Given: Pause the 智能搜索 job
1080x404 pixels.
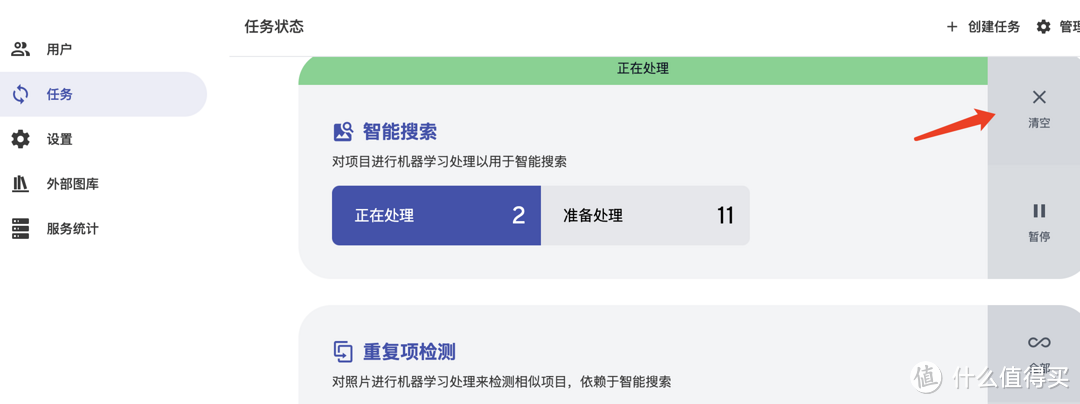Looking at the screenshot, I should pyautogui.click(x=1039, y=222).
